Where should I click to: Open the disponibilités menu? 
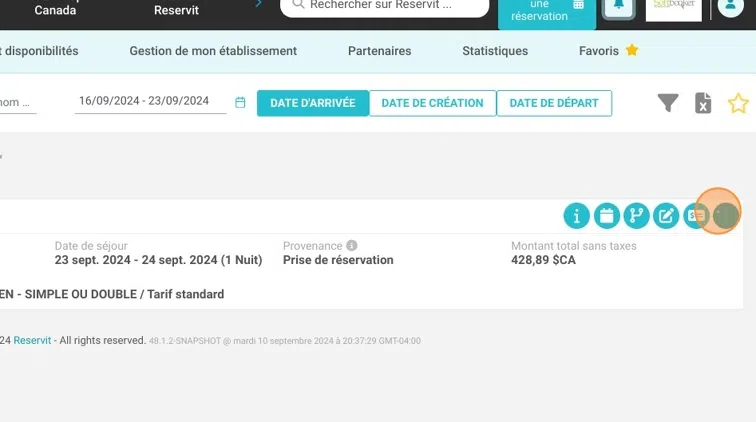[x=40, y=51]
